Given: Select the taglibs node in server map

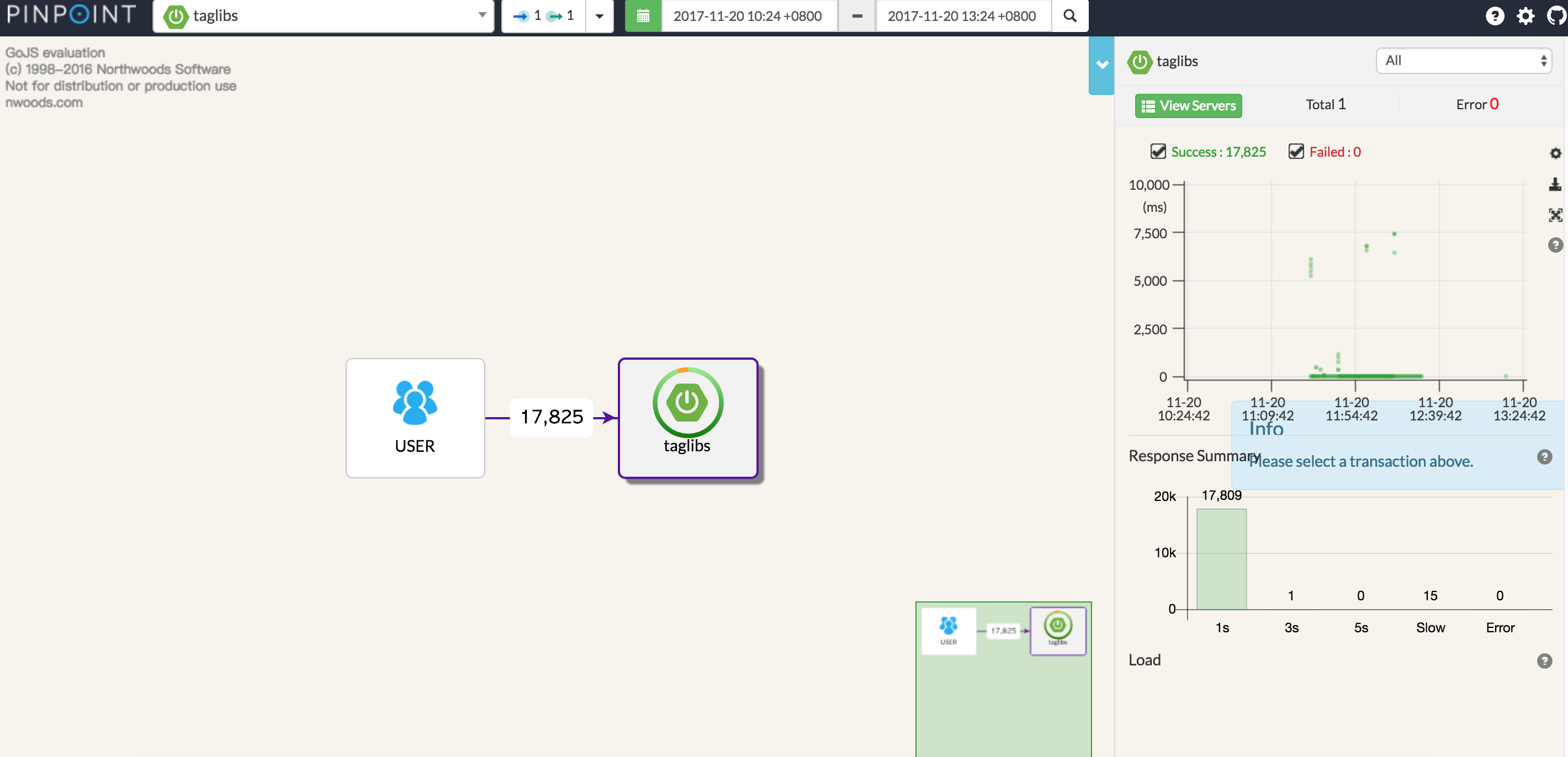Looking at the screenshot, I should [x=687, y=418].
